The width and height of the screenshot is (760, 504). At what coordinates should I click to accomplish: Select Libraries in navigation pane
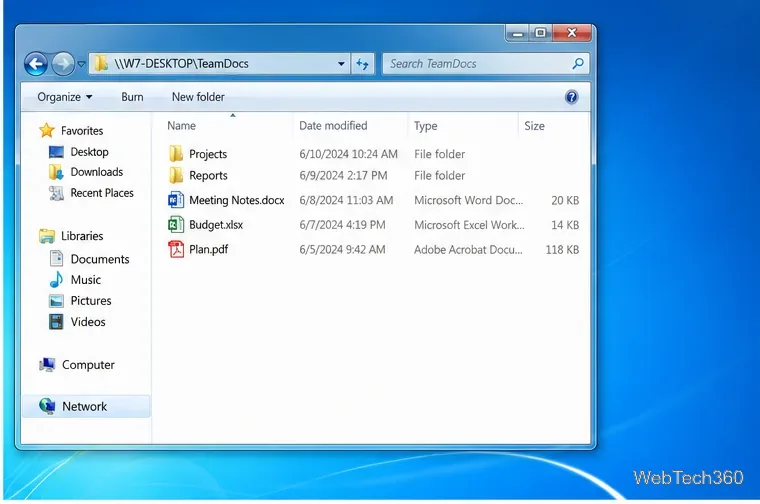(82, 236)
